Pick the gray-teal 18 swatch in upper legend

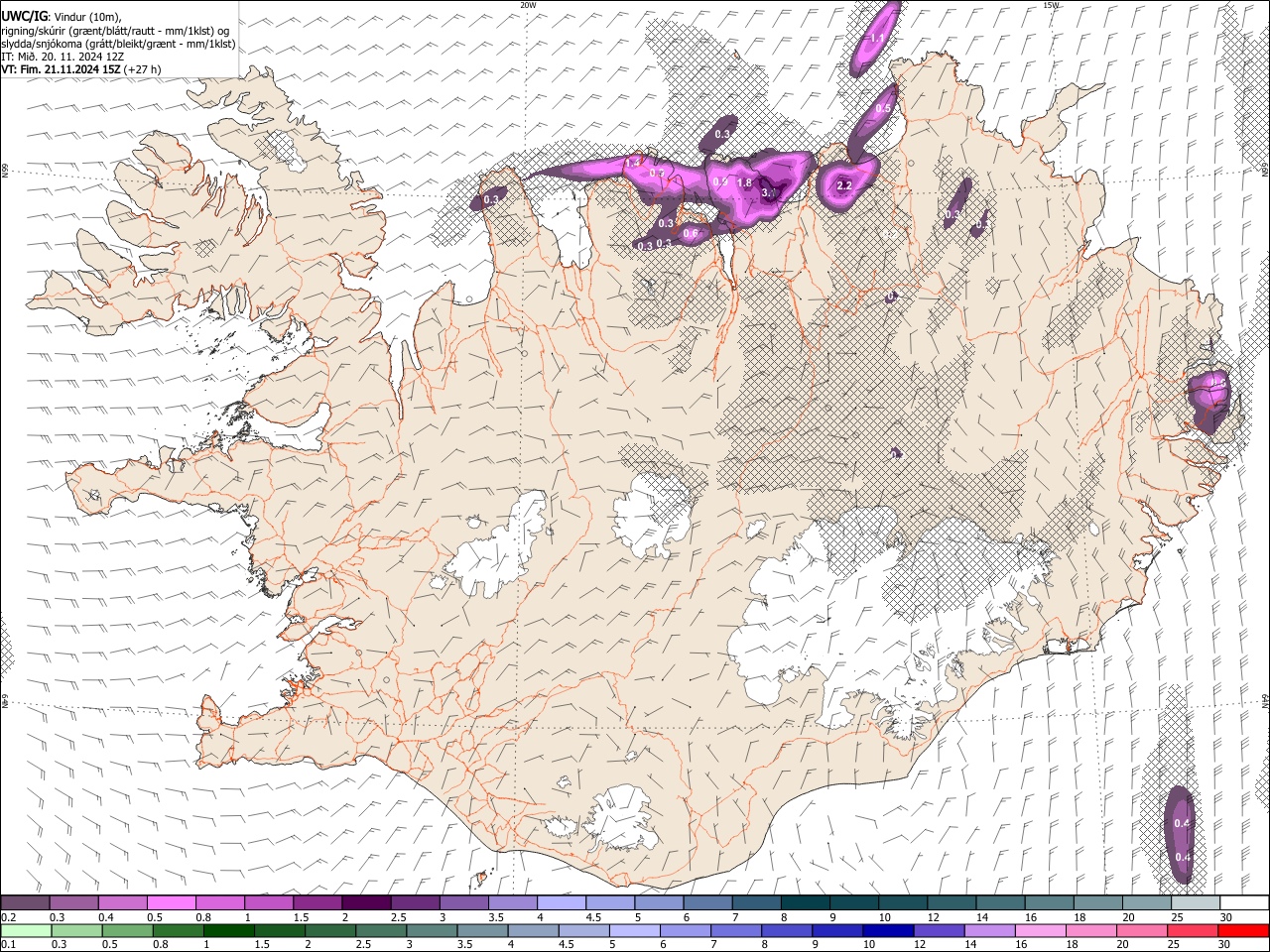coord(1096,903)
